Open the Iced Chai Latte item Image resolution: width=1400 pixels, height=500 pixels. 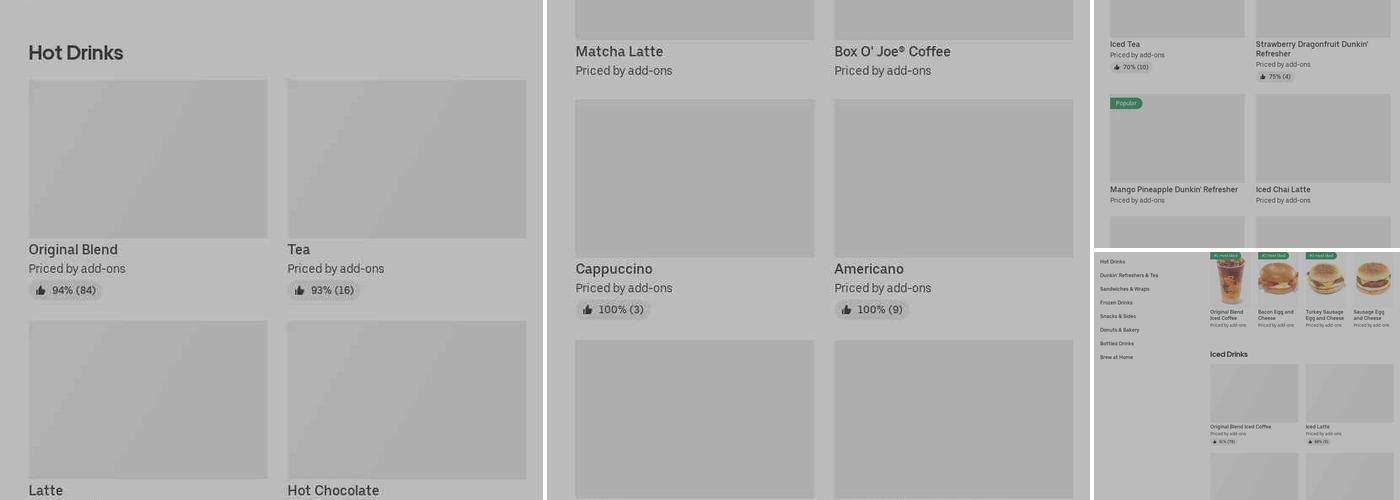(1283, 189)
